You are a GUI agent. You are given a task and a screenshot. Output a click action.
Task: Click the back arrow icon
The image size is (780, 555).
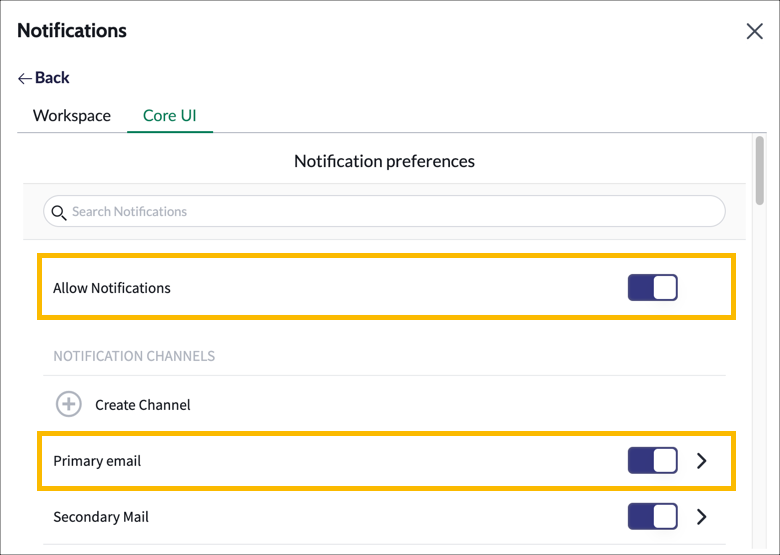(24, 78)
